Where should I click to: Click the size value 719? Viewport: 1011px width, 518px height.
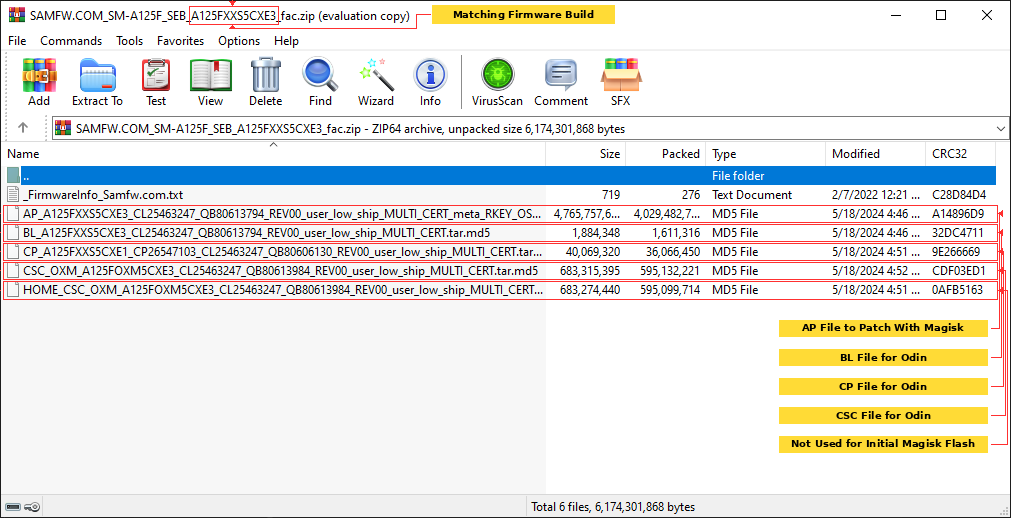[610, 194]
